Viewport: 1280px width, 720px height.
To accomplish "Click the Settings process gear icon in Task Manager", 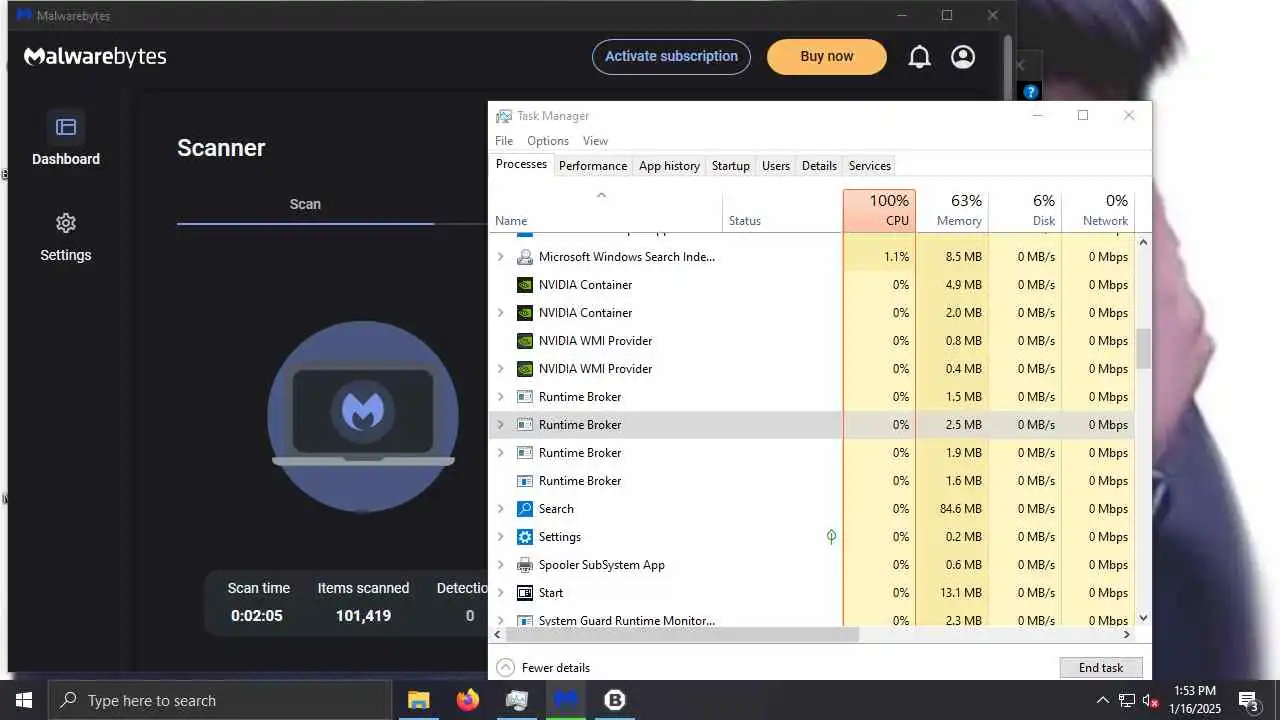I will (525, 537).
